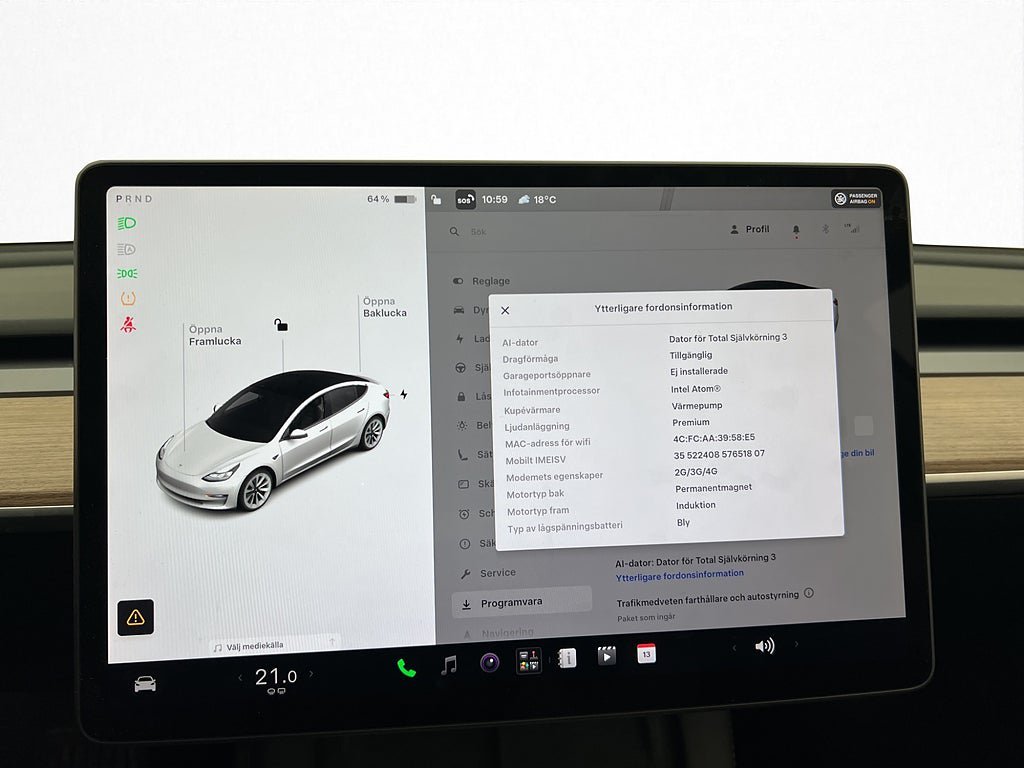Tap the Sök search field
This screenshot has height=768, width=1024.
478,232
